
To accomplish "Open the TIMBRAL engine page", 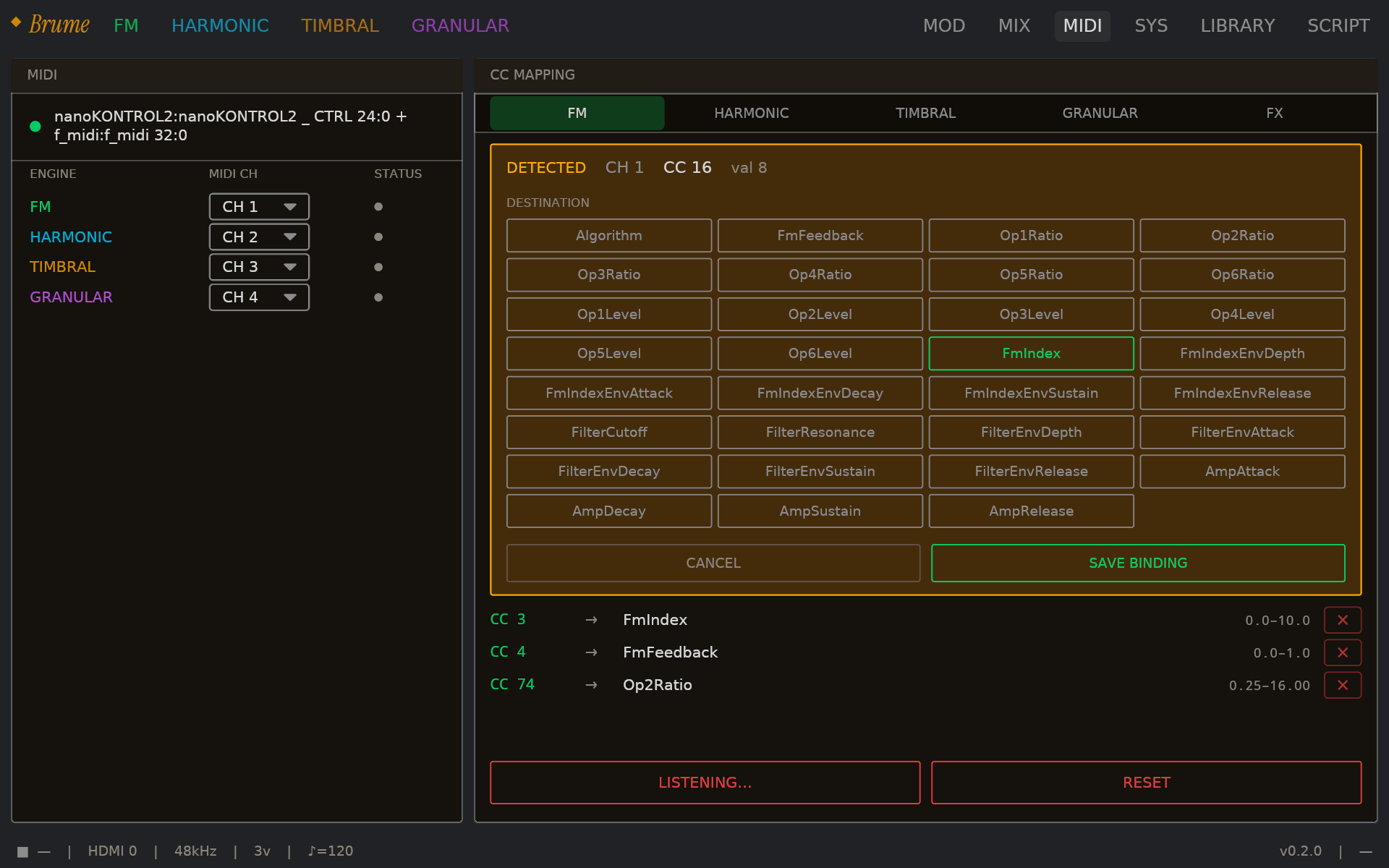I will tap(340, 25).
